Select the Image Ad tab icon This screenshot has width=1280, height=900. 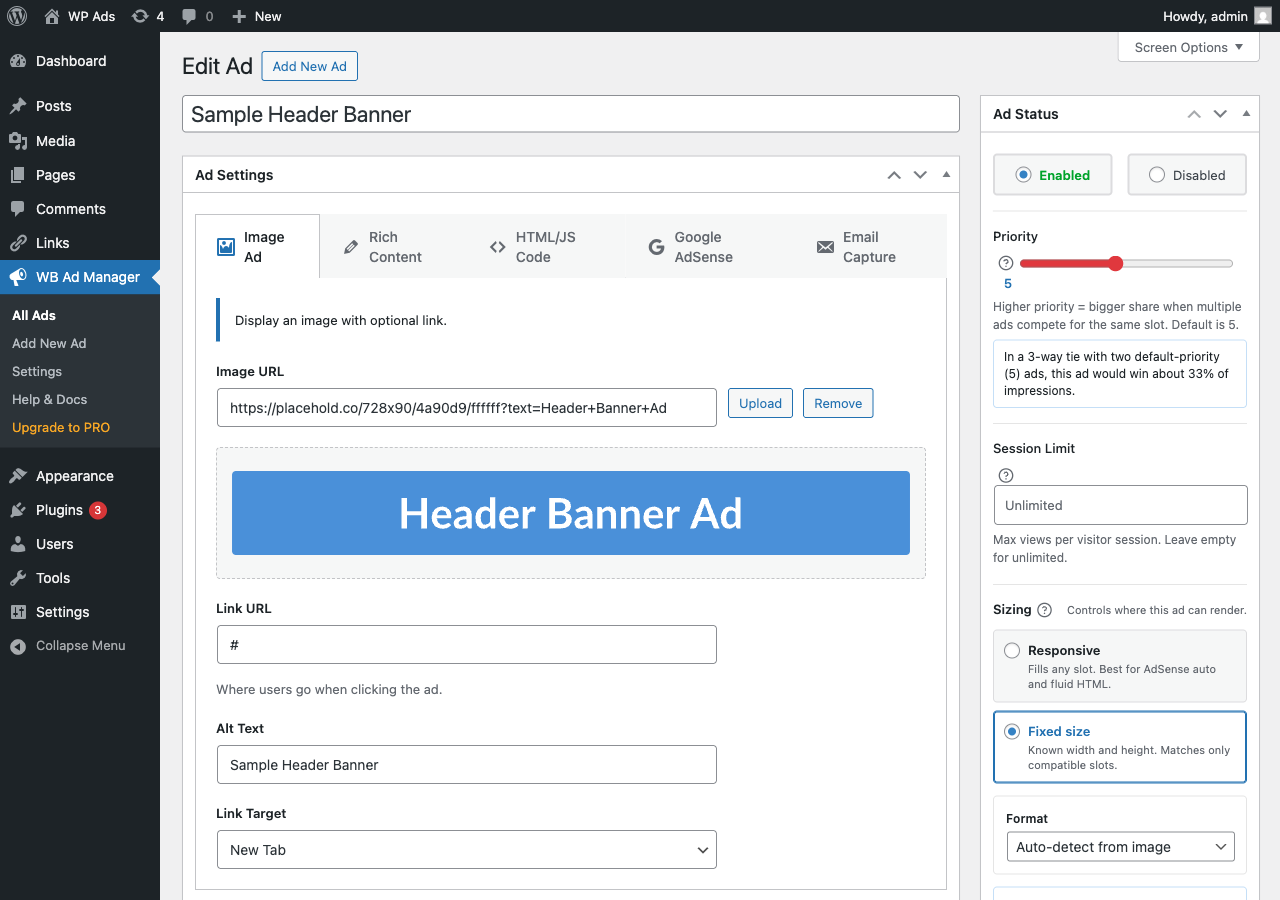pos(225,246)
